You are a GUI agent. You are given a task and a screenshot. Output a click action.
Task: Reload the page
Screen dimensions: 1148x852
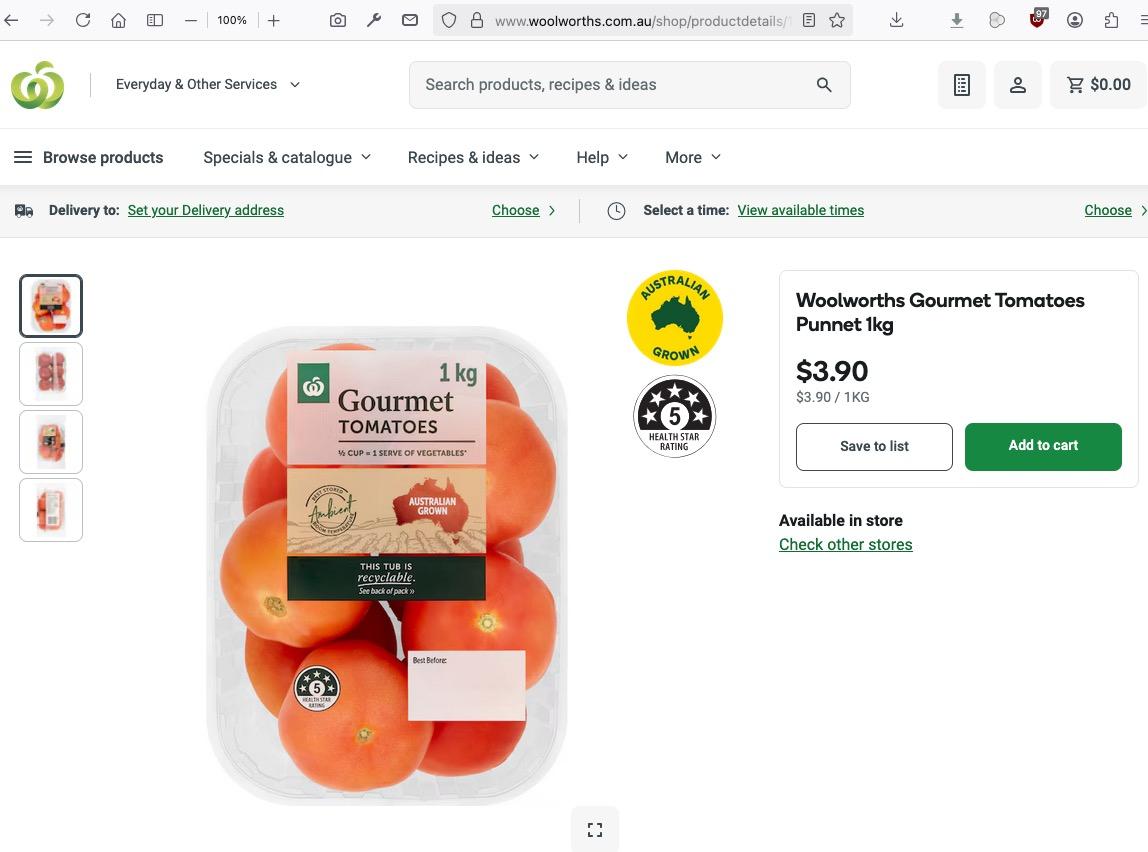[x=83, y=20]
